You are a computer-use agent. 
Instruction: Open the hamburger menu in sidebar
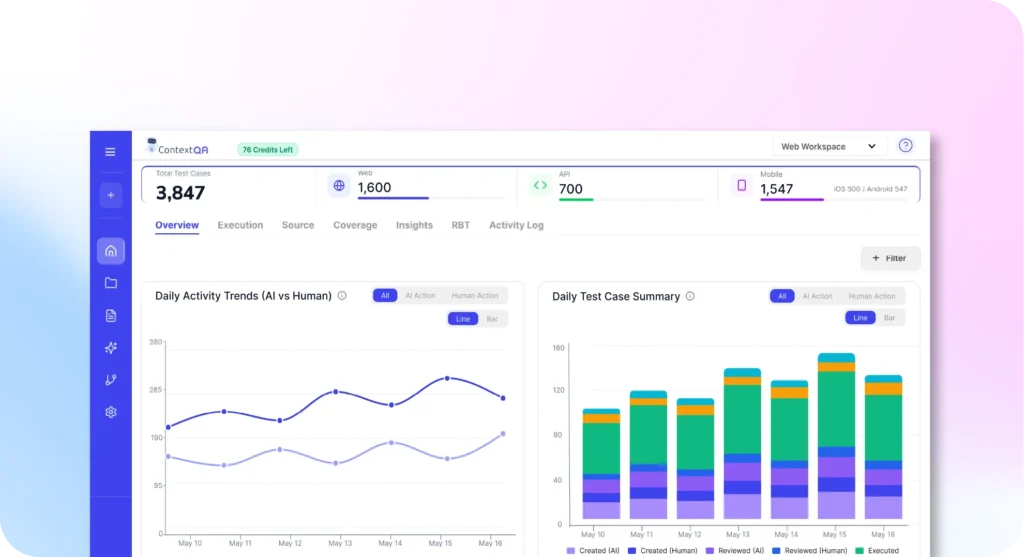click(x=110, y=152)
